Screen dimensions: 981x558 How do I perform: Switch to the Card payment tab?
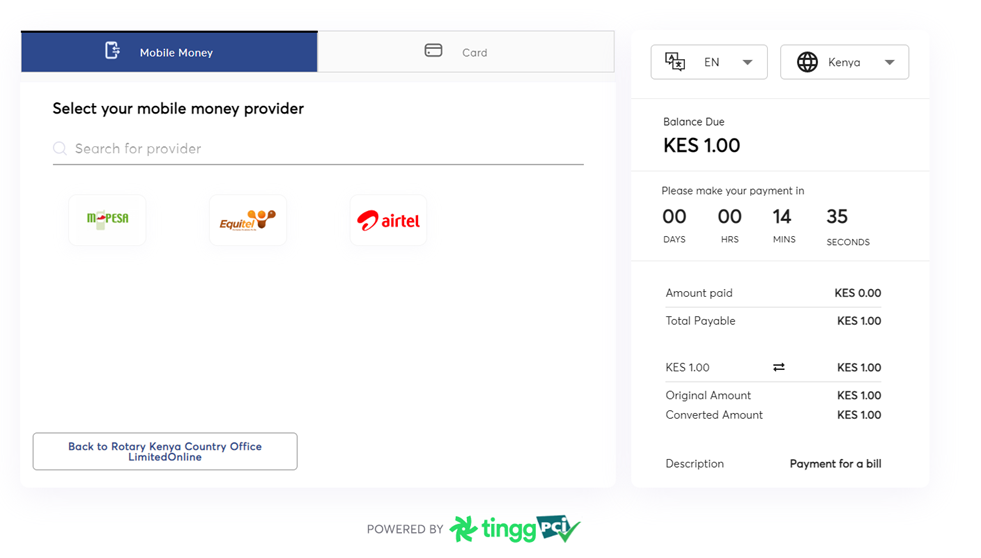pyautogui.click(x=466, y=52)
